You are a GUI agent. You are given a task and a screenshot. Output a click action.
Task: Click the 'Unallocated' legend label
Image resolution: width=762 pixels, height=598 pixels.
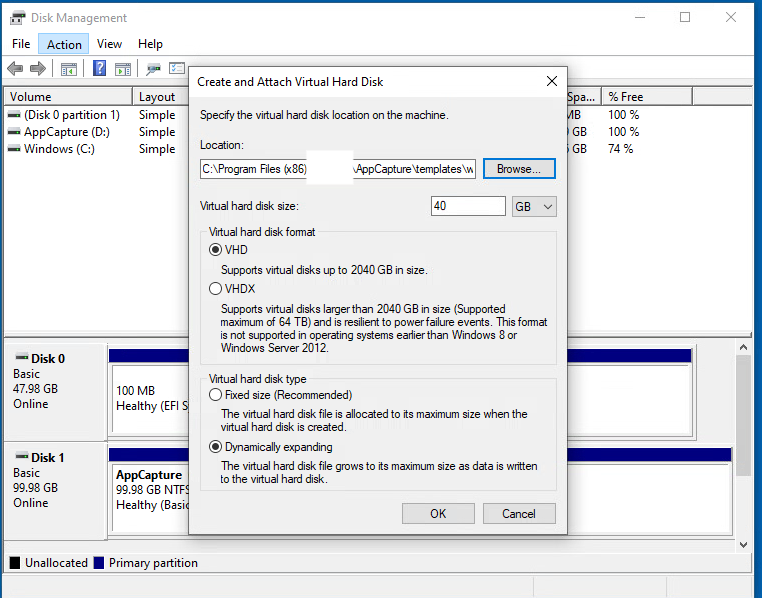point(56,563)
